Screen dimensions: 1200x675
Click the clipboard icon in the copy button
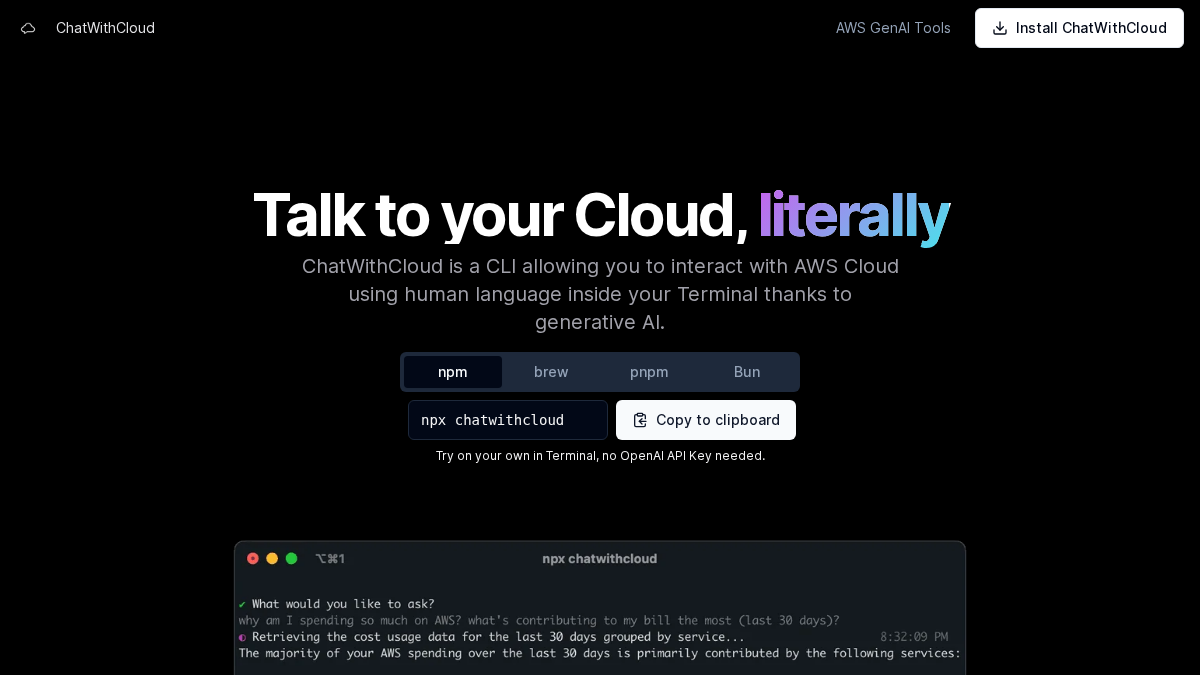[640, 420]
